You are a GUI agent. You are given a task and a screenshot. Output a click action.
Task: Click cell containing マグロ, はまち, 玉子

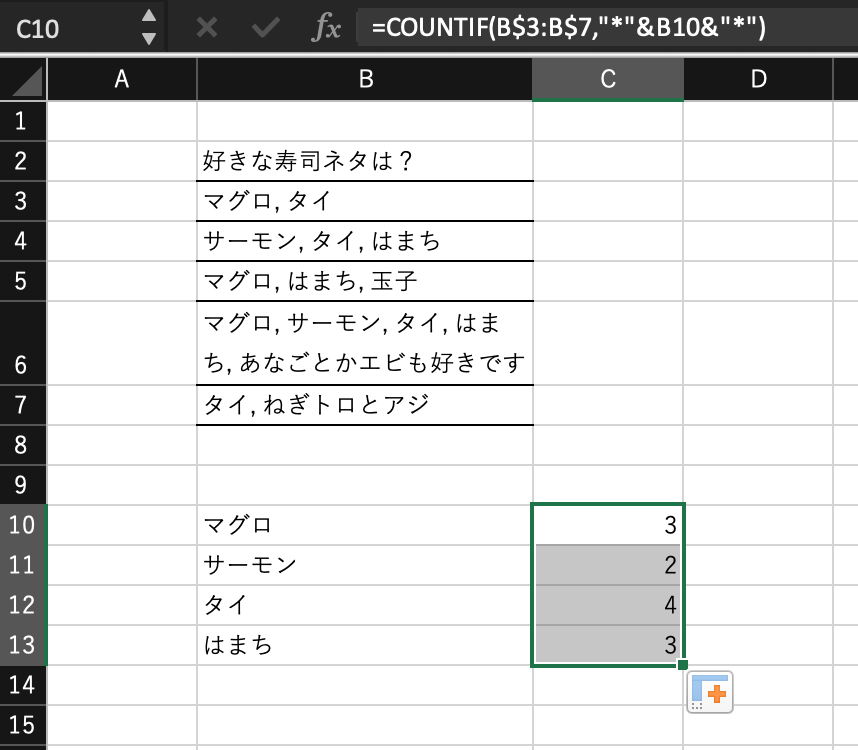point(365,281)
